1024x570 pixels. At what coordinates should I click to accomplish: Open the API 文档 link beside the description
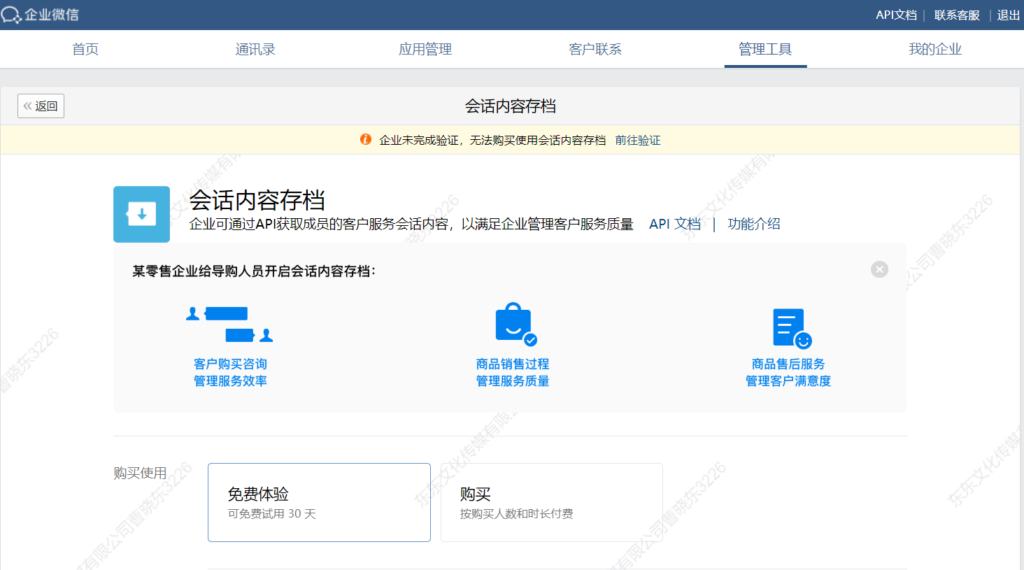point(675,224)
